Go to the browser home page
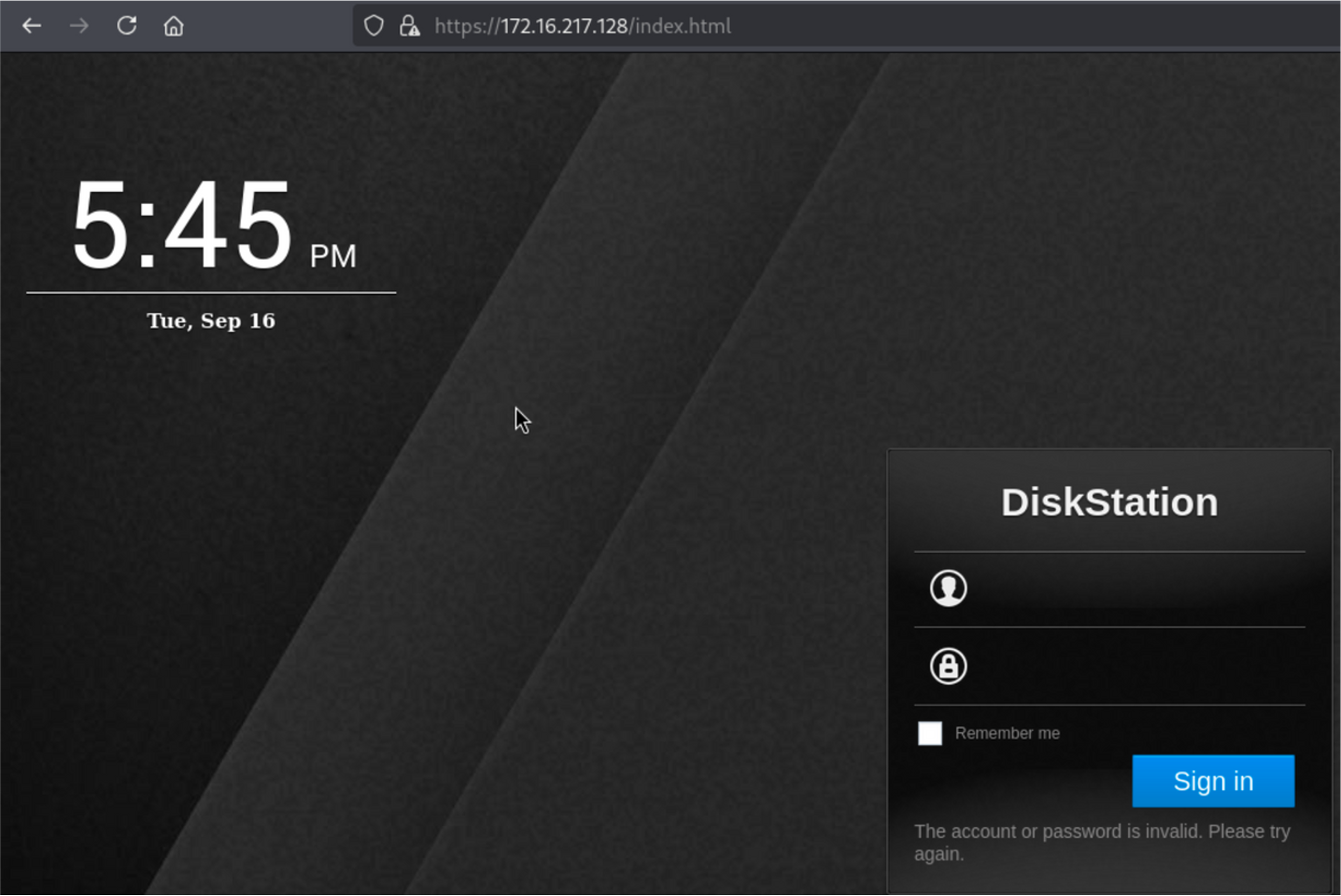 [174, 26]
